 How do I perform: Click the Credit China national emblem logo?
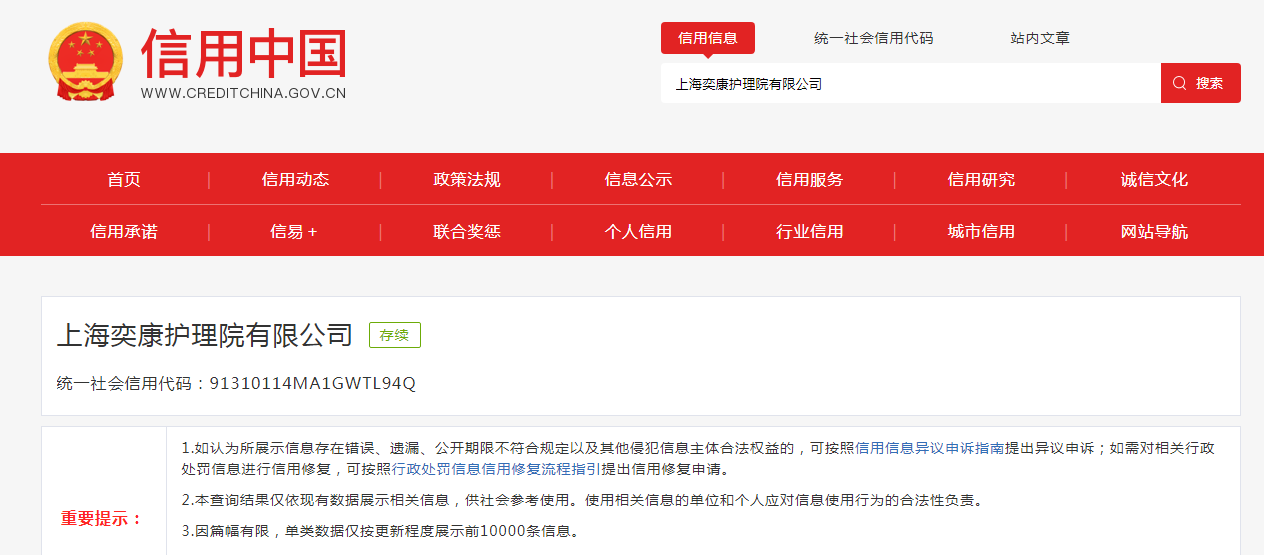coord(86,62)
